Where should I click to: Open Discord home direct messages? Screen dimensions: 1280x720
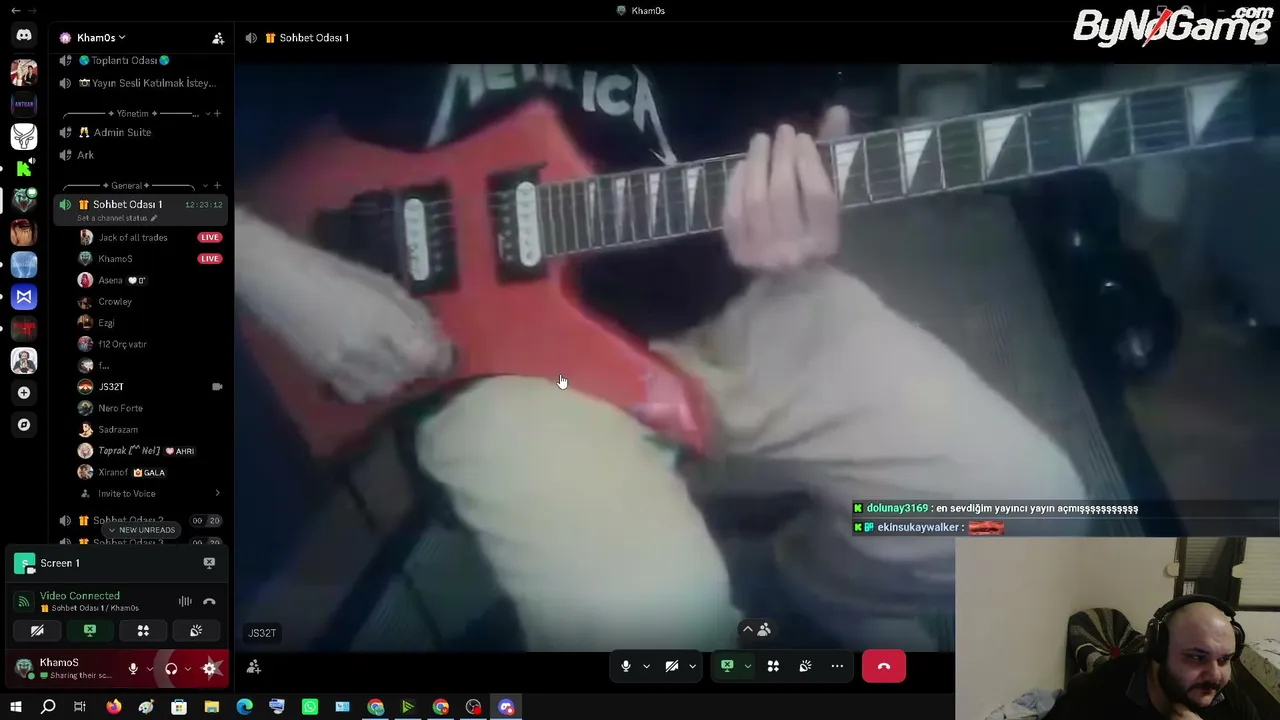pyautogui.click(x=24, y=36)
